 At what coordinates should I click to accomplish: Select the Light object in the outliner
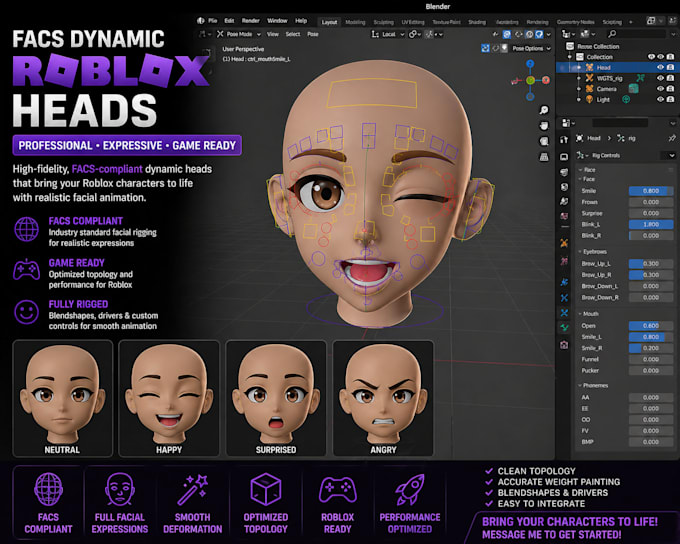(x=603, y=100)
